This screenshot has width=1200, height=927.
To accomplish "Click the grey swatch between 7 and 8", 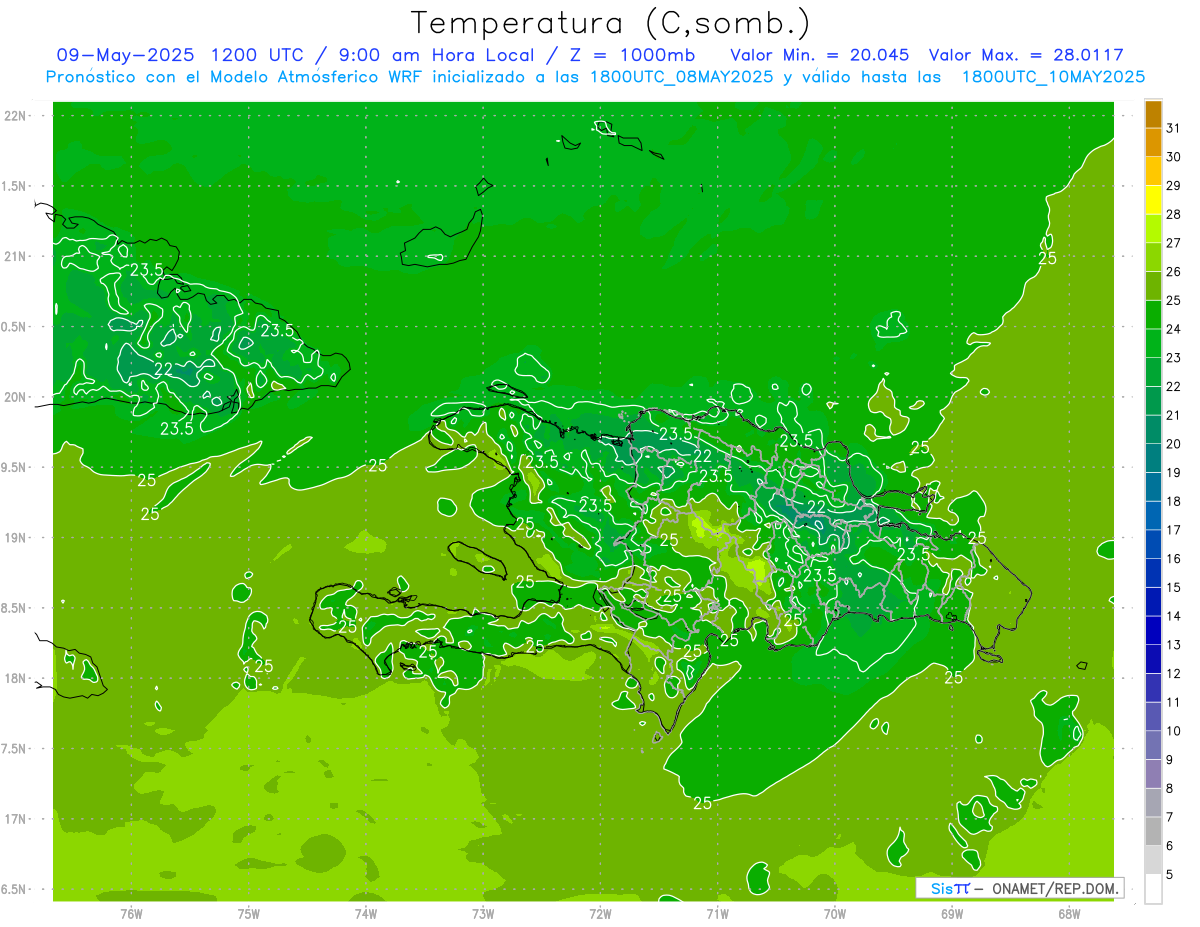I will pyautogui.click(x=1153, y=802).
